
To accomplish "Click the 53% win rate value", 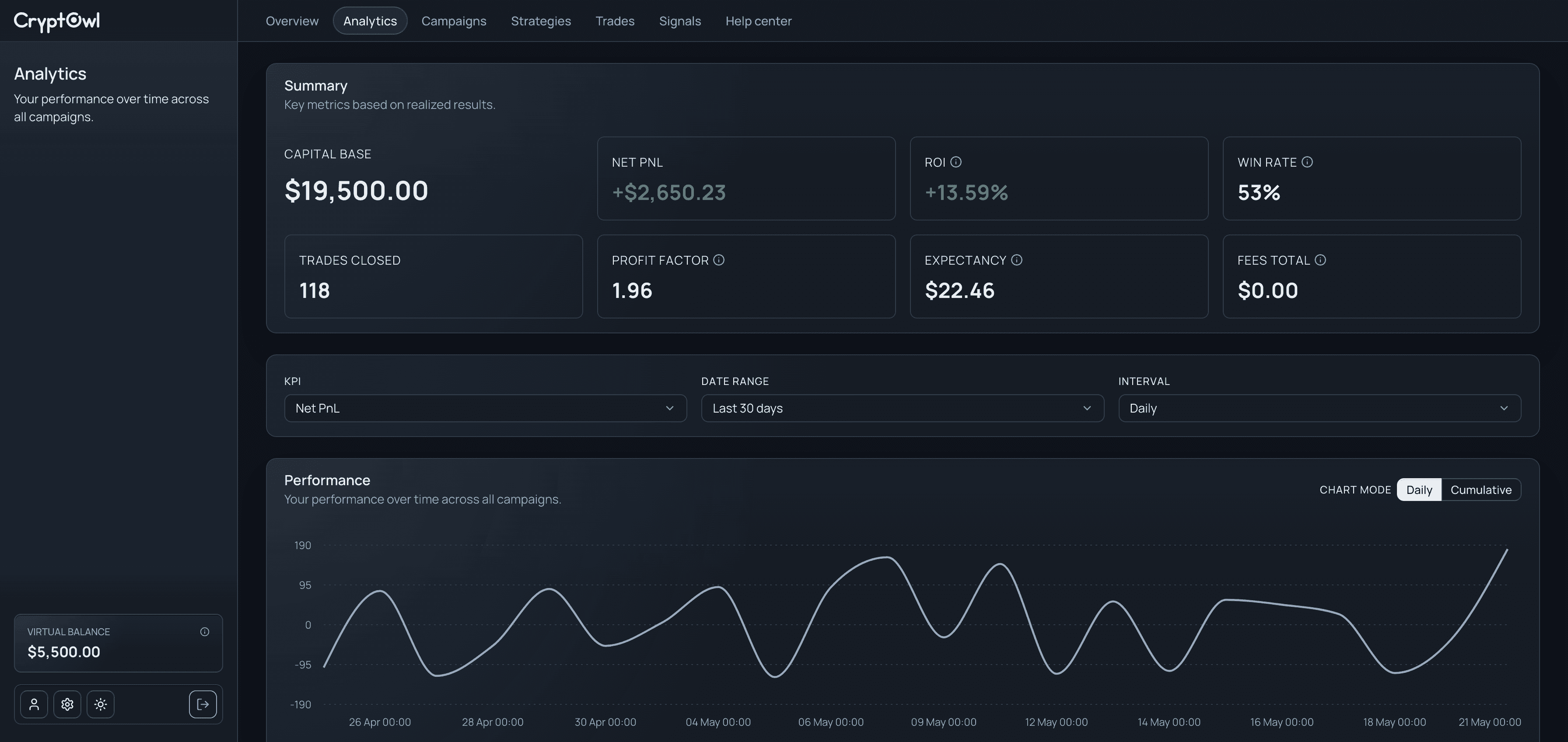I will pyautogui.click(x=1259, y=192).
